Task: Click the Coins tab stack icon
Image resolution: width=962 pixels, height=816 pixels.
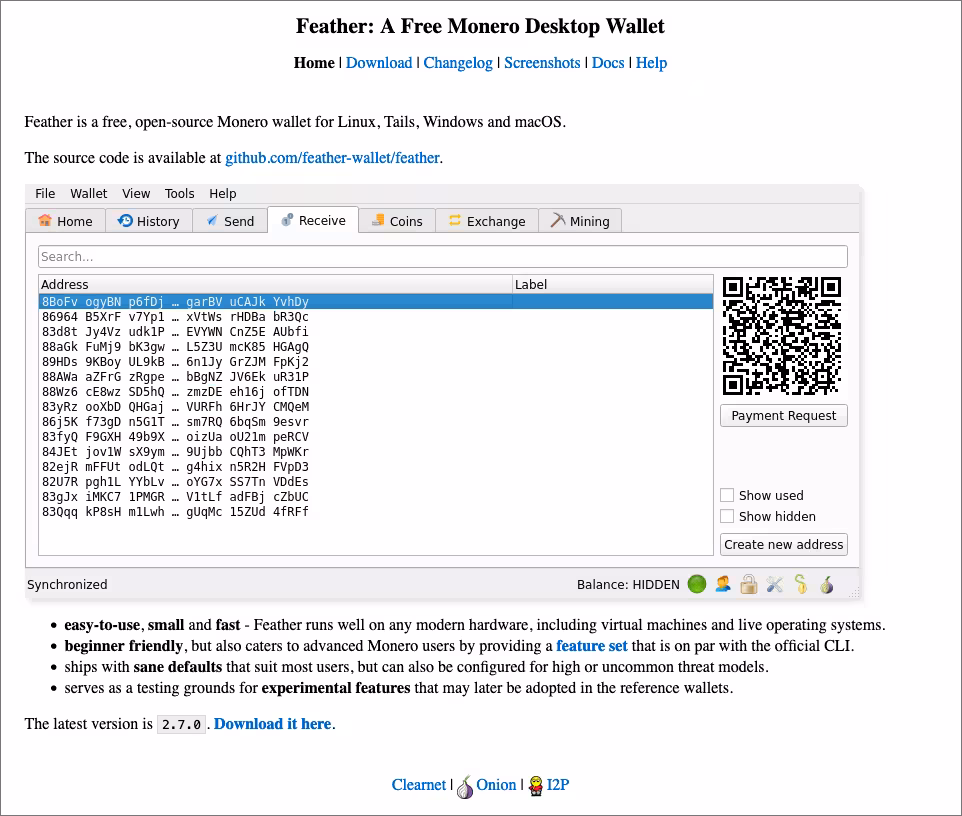Action: (378, 220)
